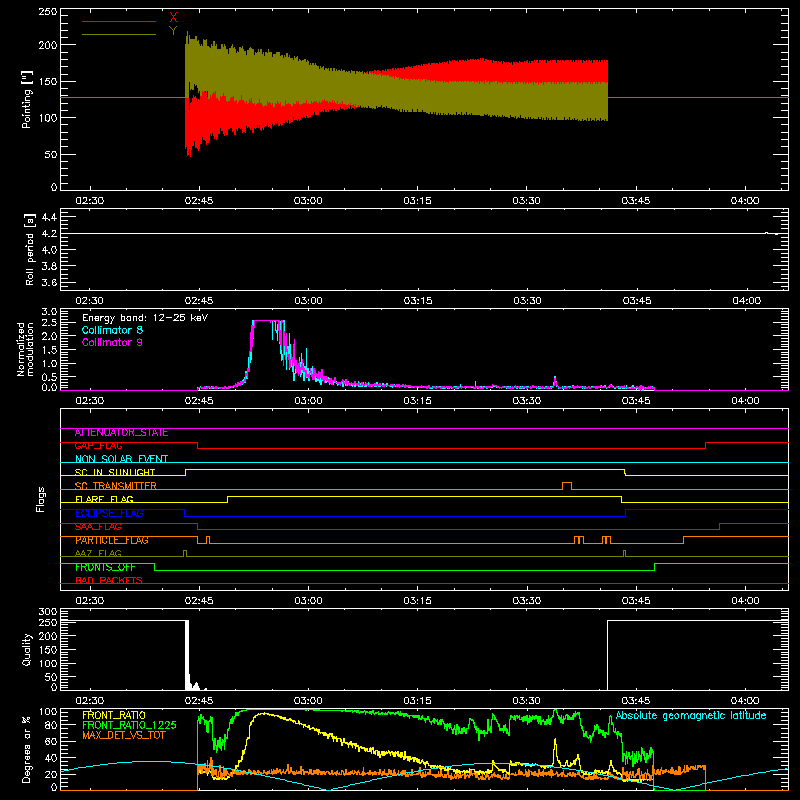Click the 02:45 tick under Pointing plot
The height and width of the screenshot is (800, 800).
[199, 201]
